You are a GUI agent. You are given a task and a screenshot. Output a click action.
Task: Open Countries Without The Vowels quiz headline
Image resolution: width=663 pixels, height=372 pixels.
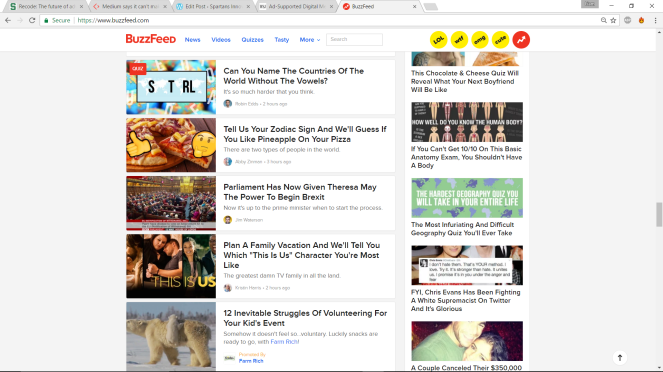293,76
